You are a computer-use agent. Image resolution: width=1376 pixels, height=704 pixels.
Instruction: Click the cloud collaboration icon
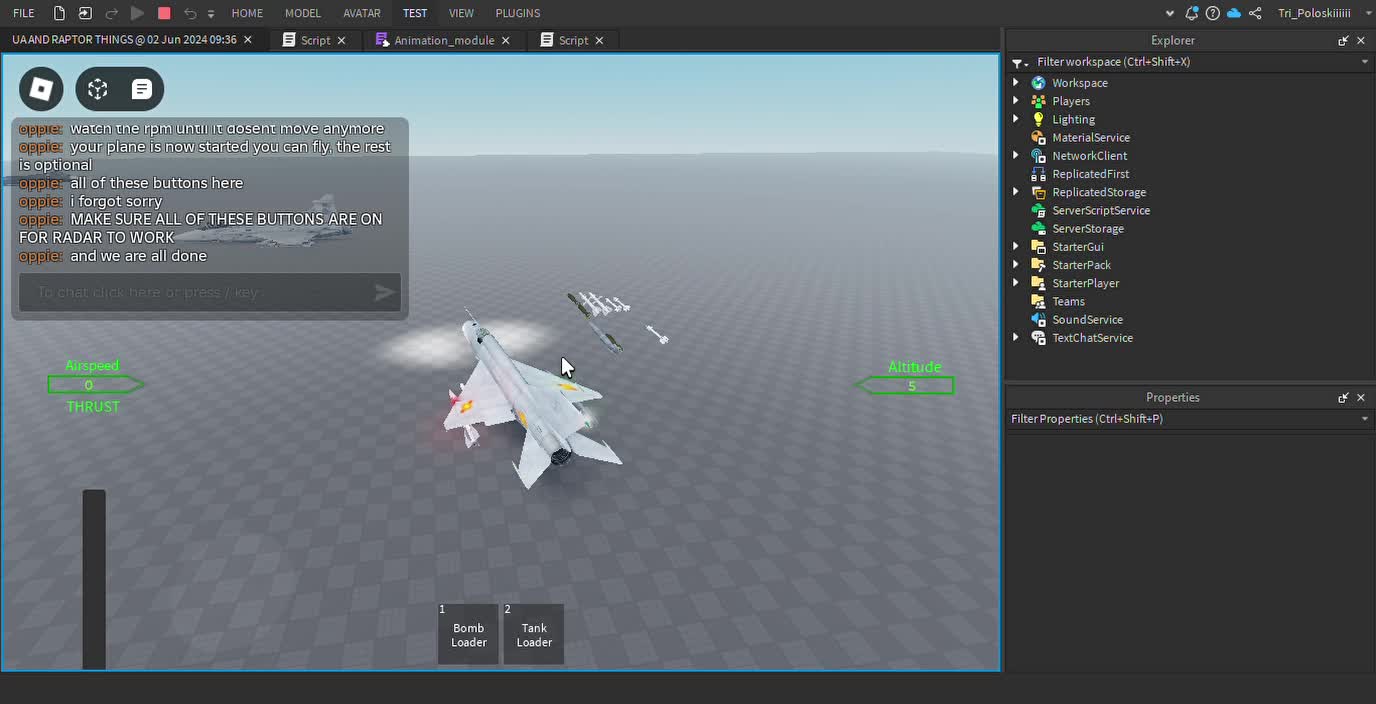(x=1234, y=13)
